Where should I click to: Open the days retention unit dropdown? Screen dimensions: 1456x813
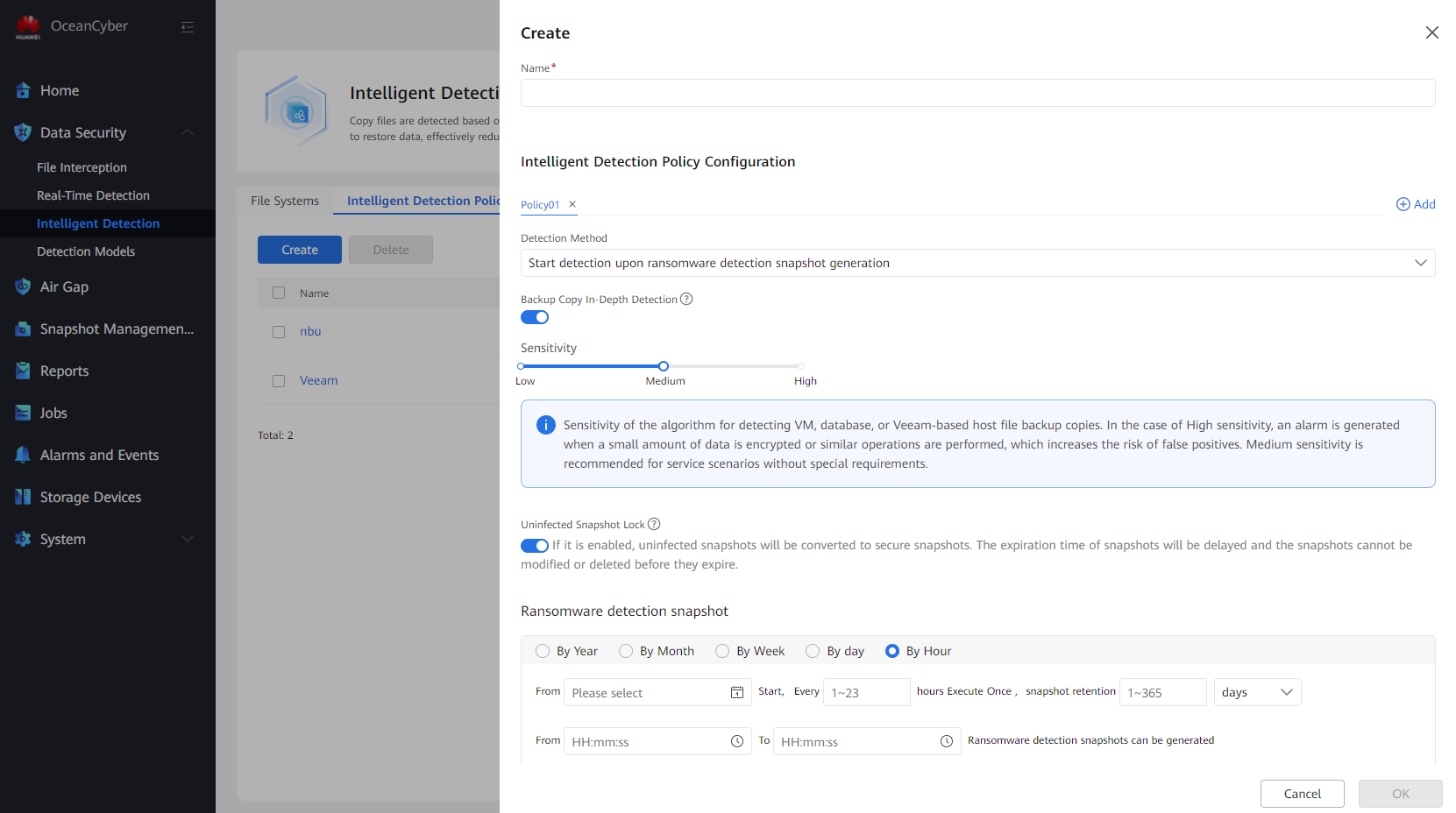[x=1256, y=692]
